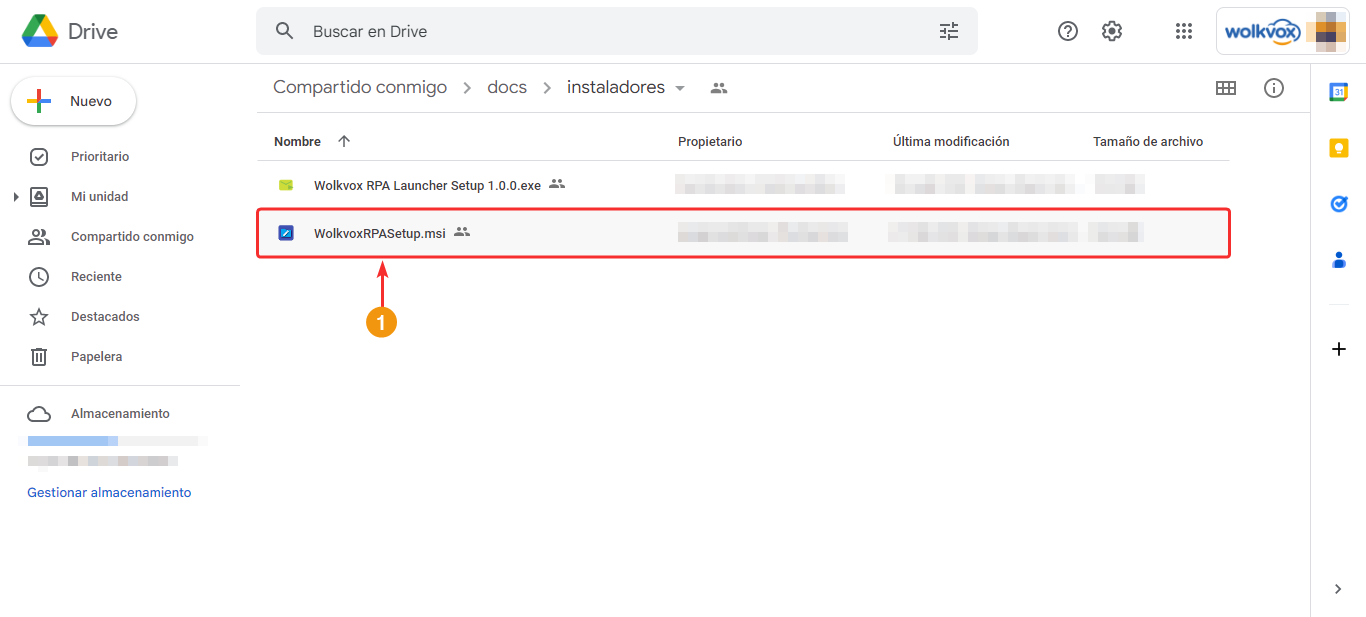Image resolution: width=1366 pixels, height=617 pixels.
Task: Click Gestionar almacenamiento link
Action: (109, 493)
